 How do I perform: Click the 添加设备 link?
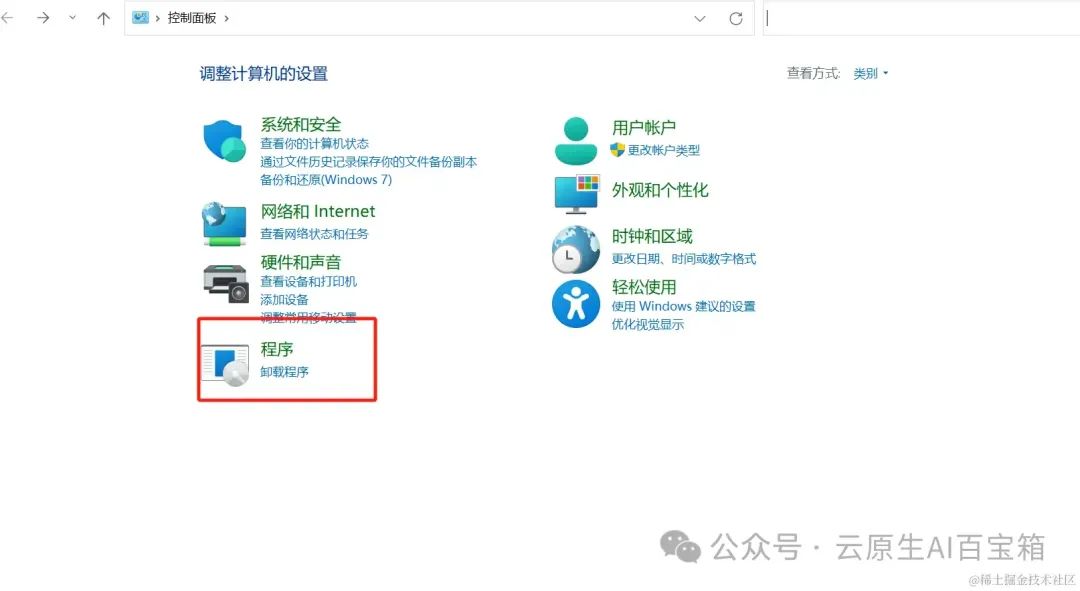pos(284,300)
